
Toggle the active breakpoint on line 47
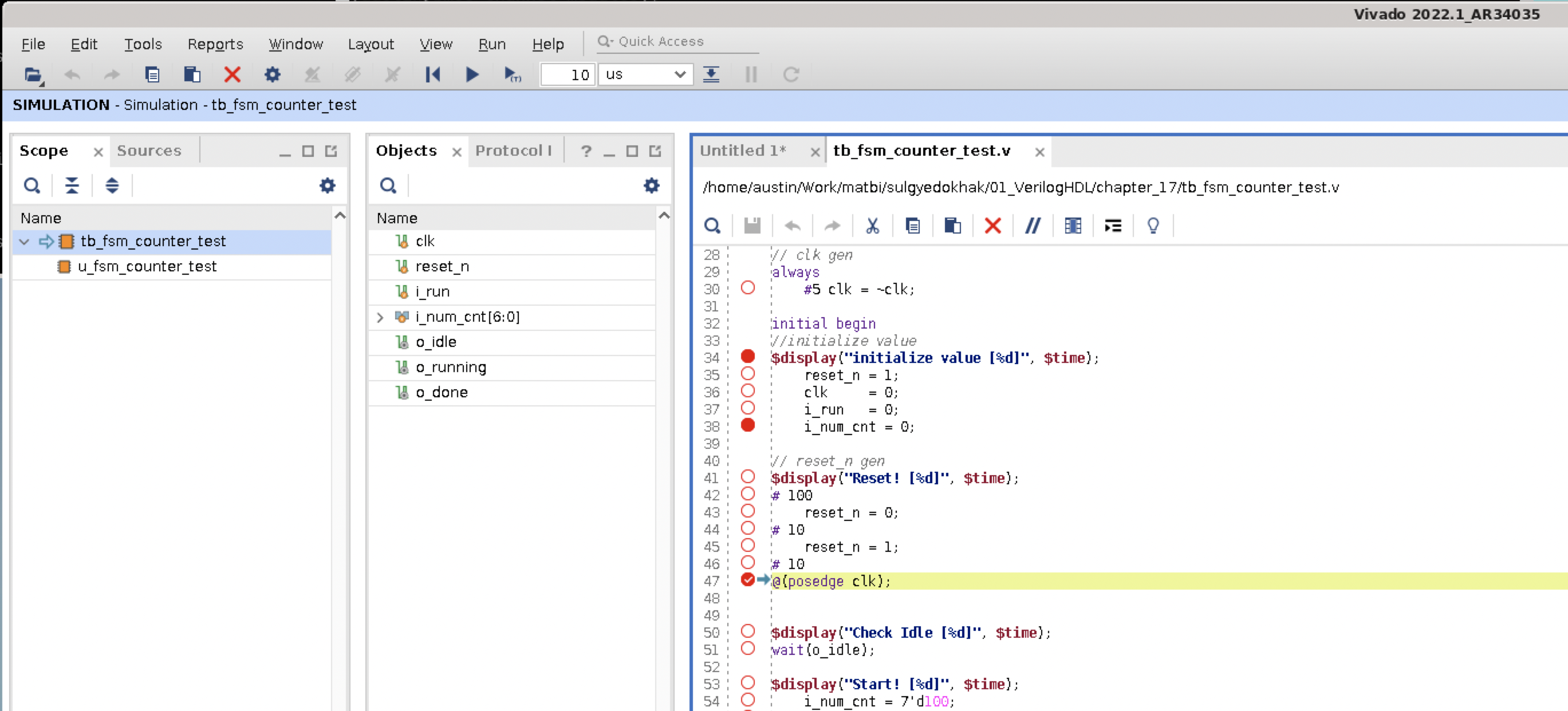[x=747, y=580]
